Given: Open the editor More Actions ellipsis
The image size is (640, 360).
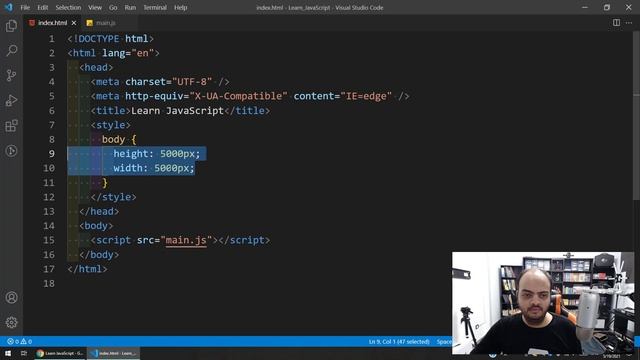Looking at the screenshot, I should 629,23.
